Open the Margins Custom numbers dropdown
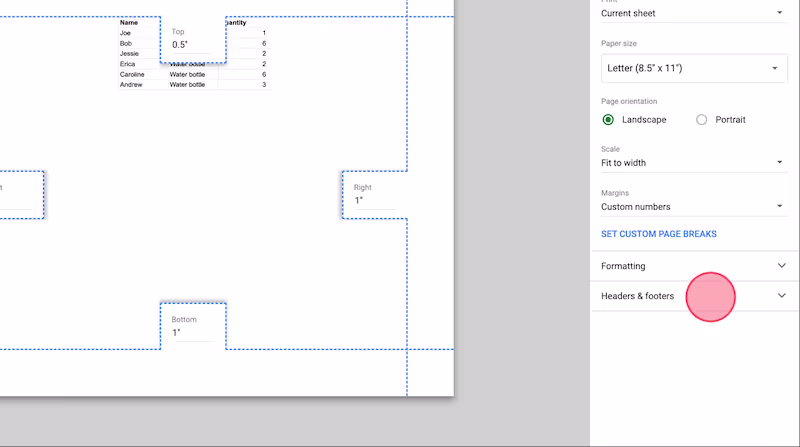This screenshot has height=447, width=800. pyautogui.click(x=692, y=207)
